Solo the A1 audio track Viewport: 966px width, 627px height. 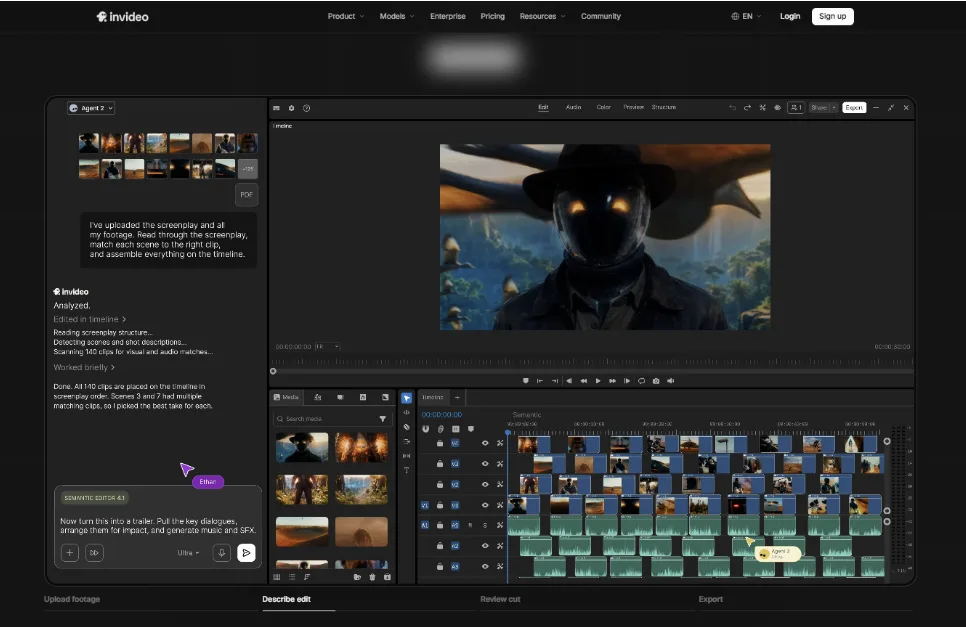pyautogui.click(x=485, y=525)
